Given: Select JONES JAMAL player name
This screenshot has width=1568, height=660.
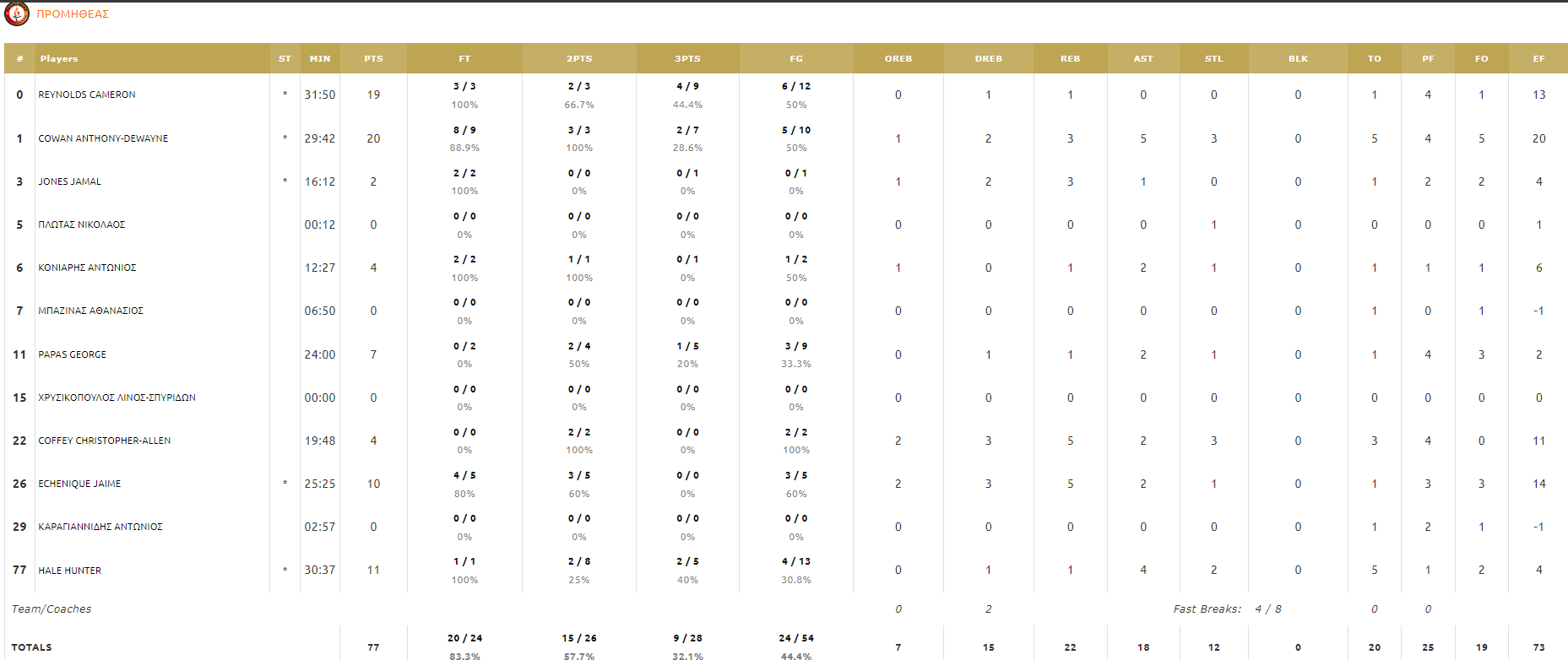Looking at the screenshot, I should pyautogui.click(x=69, y=181).
